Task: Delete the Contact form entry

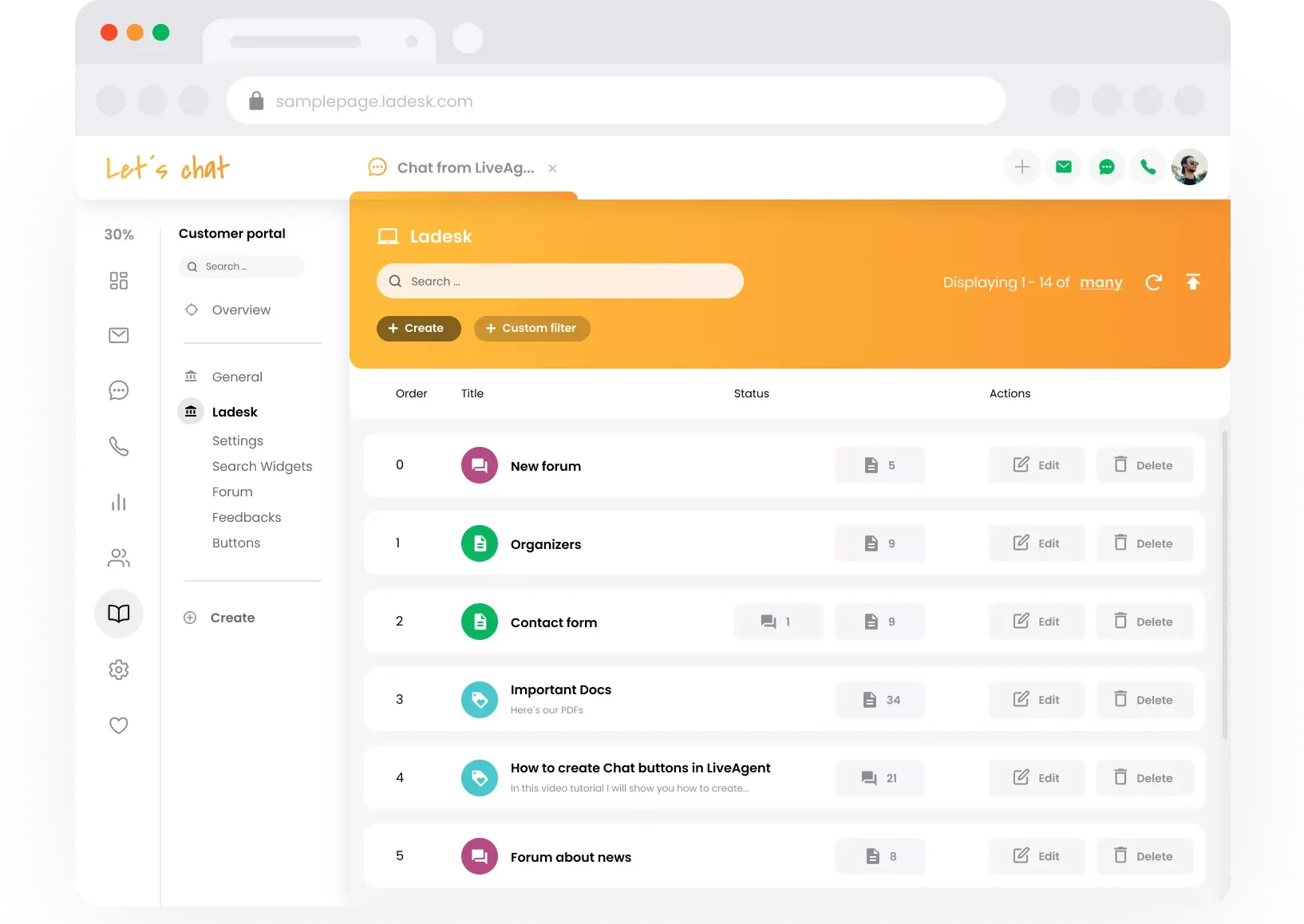Action: (1145, 622)
